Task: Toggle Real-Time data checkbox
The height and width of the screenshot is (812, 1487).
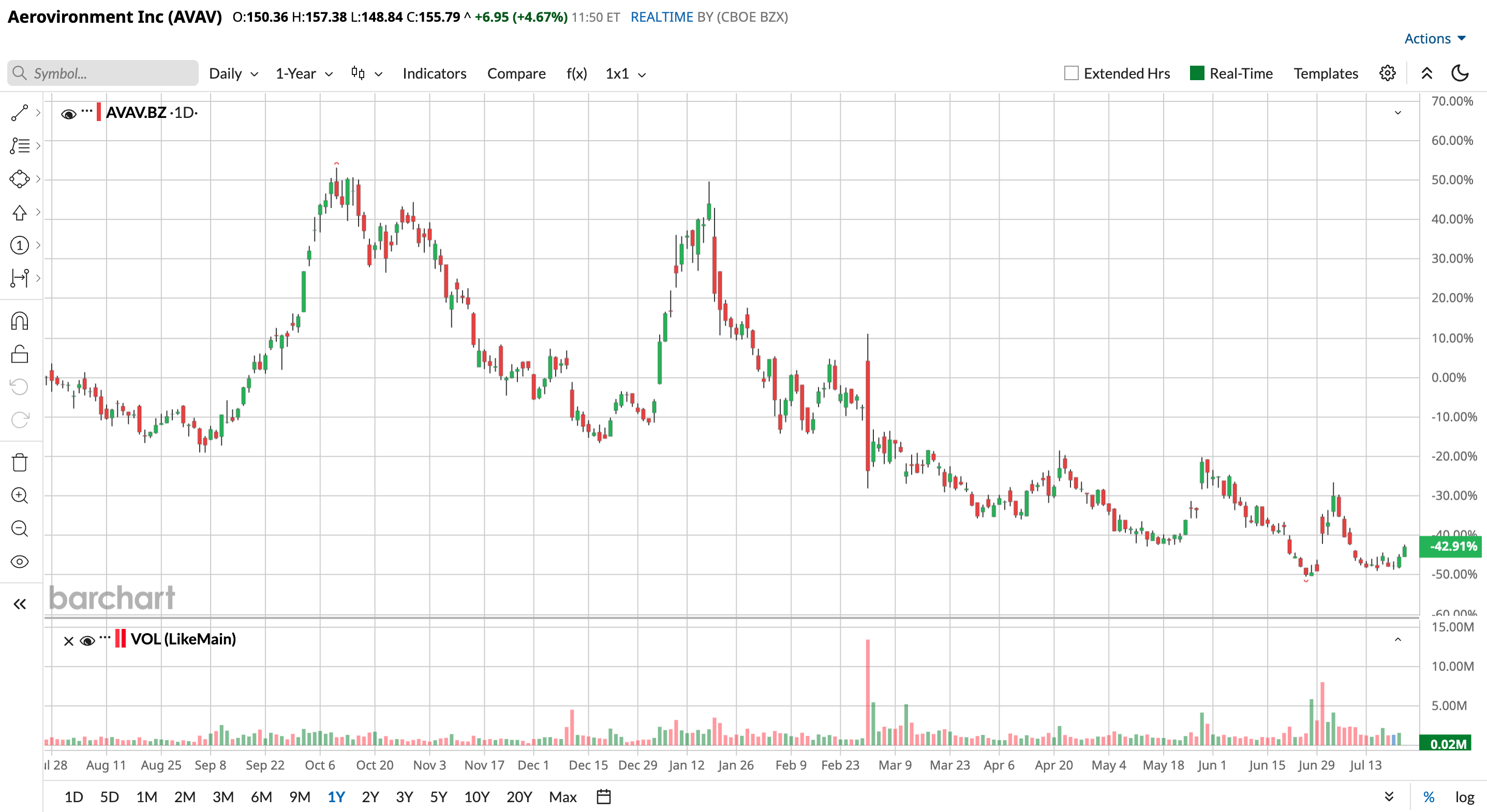Action: click(1197, 73)
